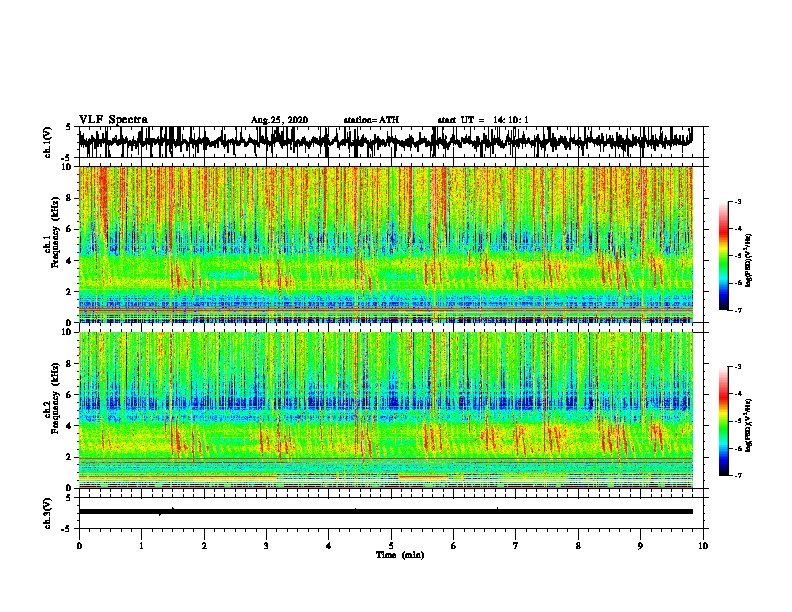Click time axis tick label '4'
This screenshot has width=792, height=612.
pyautogui.click(x=329, y=546)
